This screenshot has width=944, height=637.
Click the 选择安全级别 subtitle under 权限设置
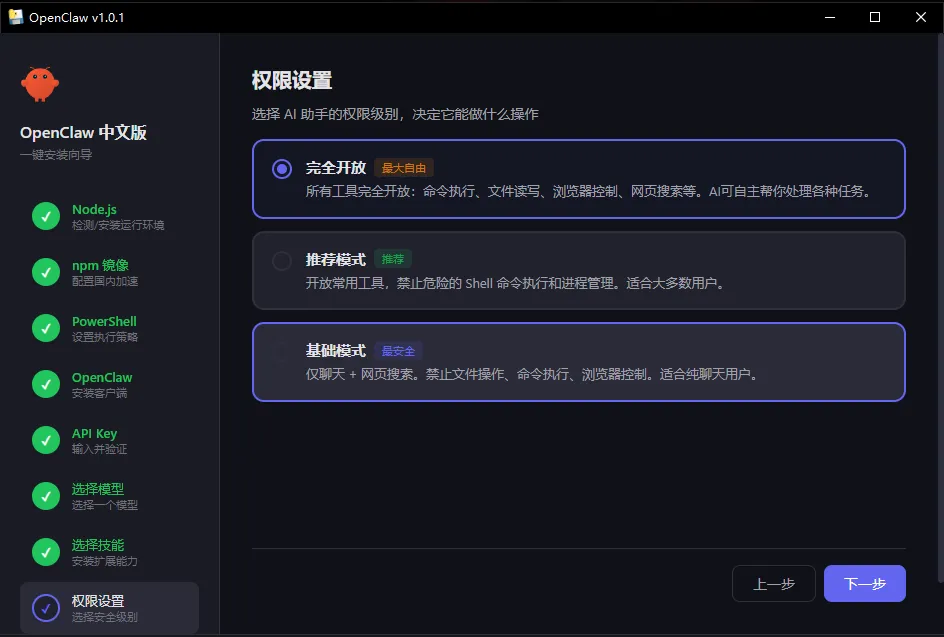click(105, 617)
